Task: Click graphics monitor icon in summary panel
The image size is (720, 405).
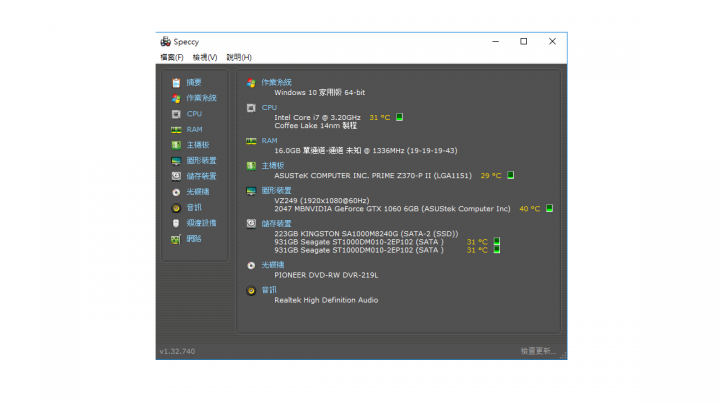Action: (251, 191)
